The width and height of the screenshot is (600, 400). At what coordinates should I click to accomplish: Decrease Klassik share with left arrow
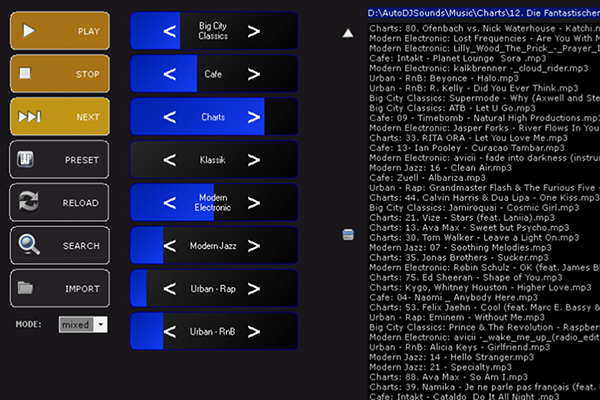coord(170,160)
